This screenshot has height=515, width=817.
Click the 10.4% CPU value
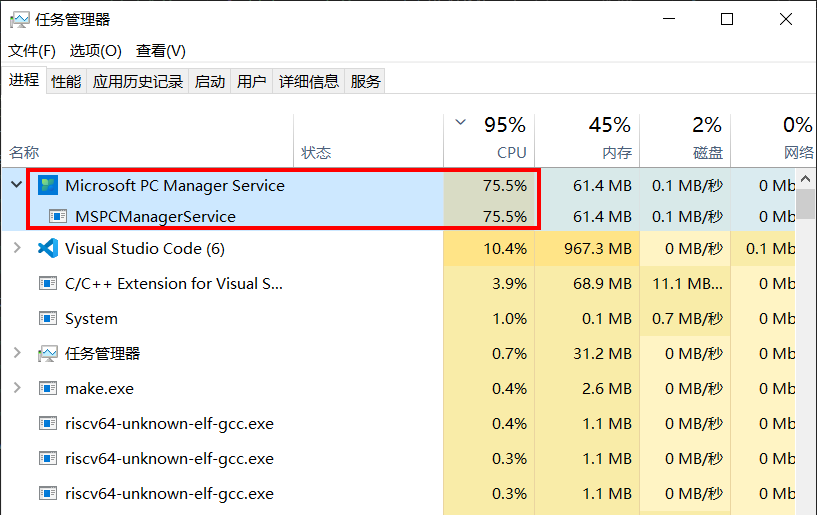pos(505,249)
